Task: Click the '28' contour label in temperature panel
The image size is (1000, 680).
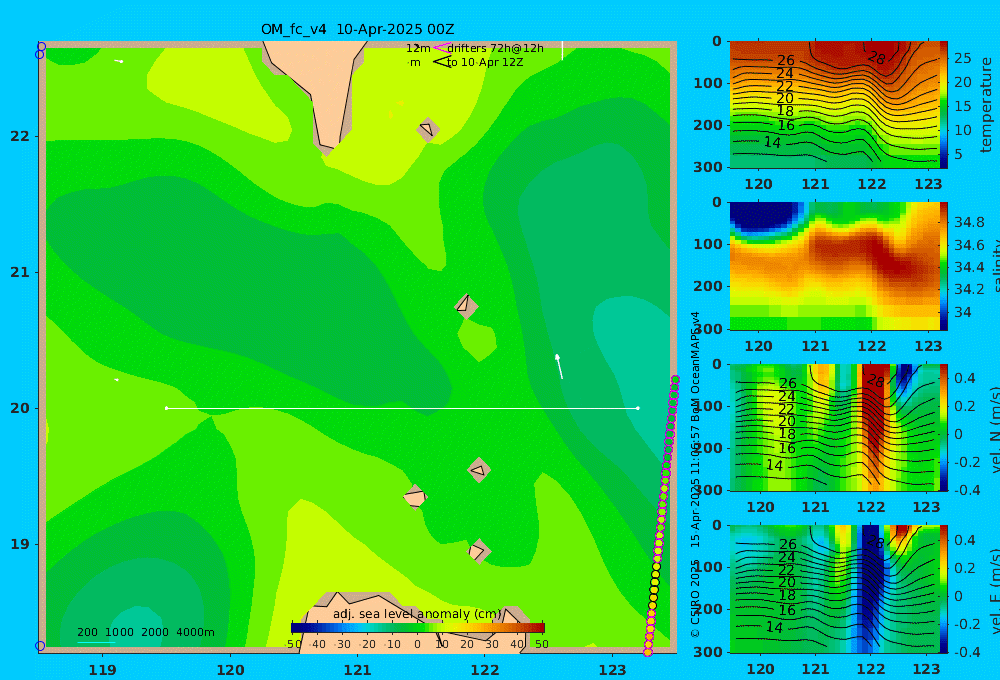Action: tap(877, 58)
